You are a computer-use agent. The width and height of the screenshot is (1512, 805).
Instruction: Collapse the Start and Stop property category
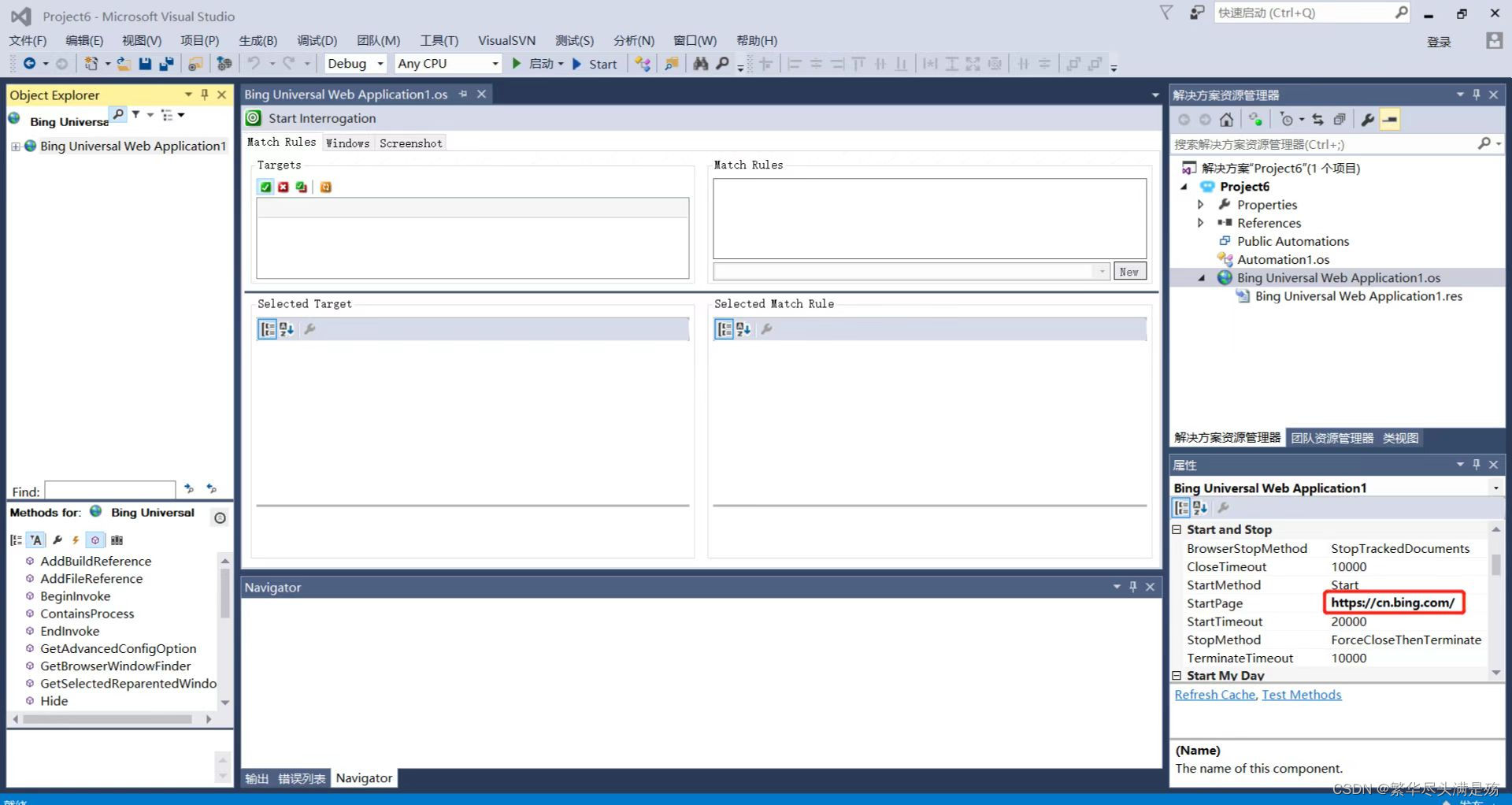click(x=1177, y=530)
